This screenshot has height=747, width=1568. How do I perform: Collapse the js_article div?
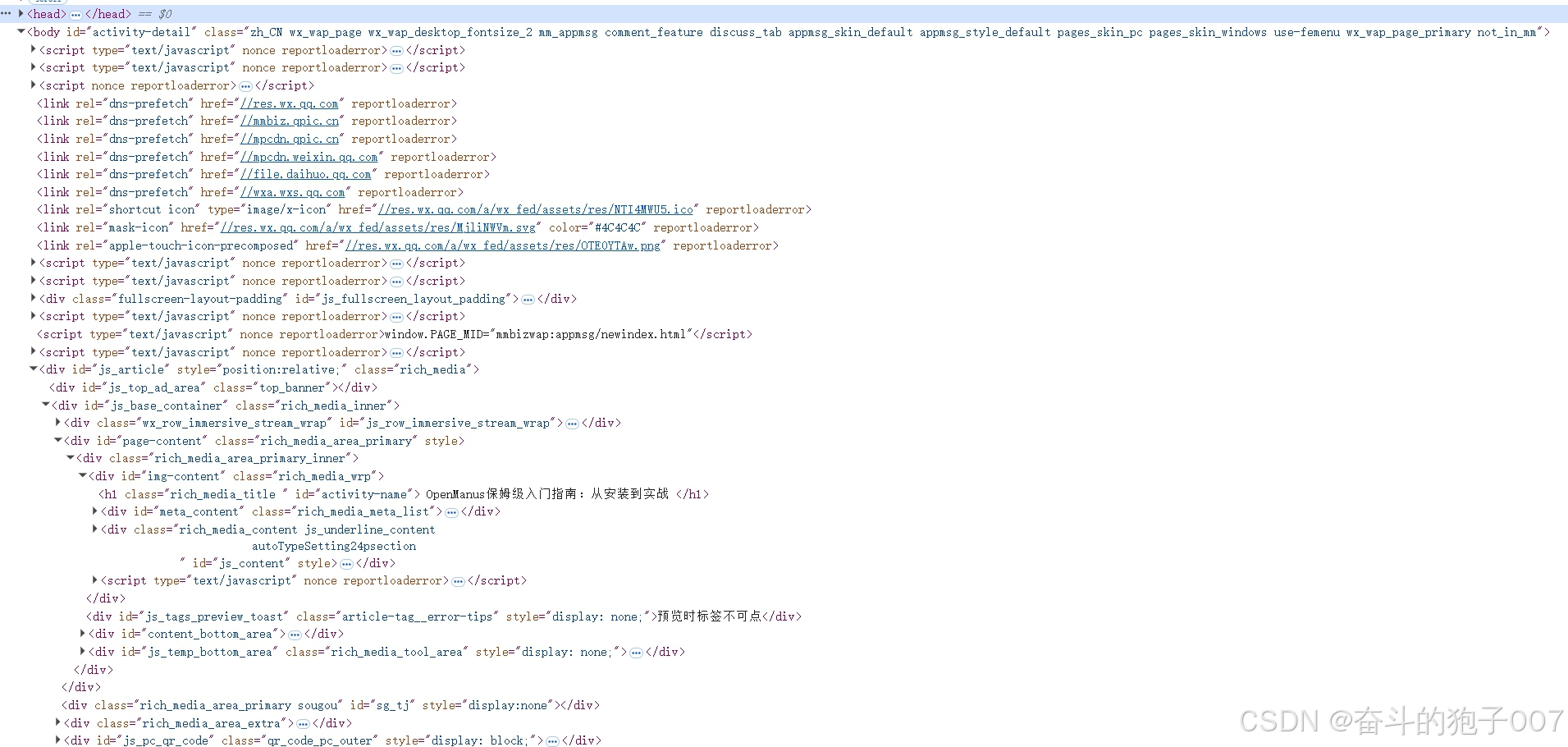point(33,369)
